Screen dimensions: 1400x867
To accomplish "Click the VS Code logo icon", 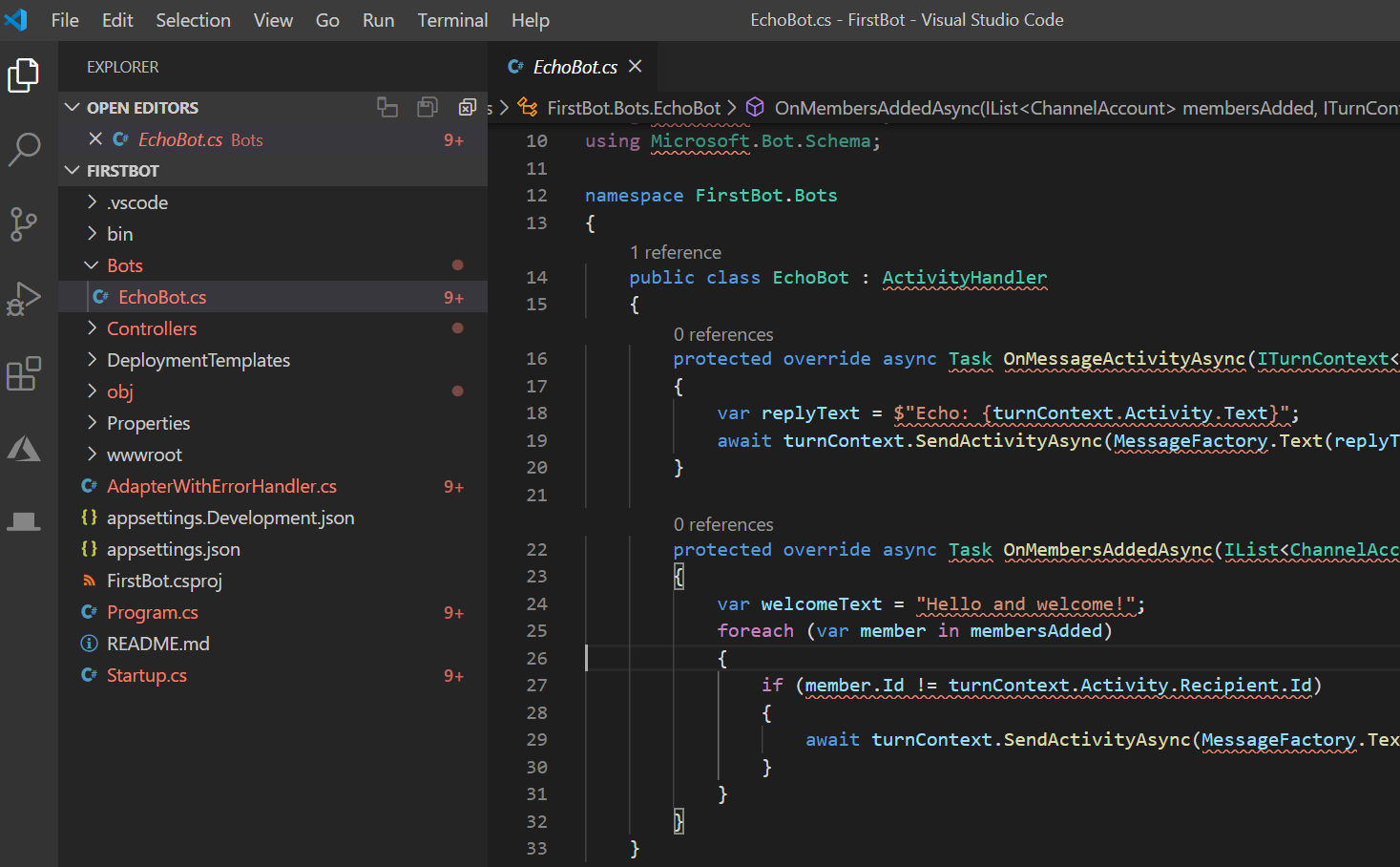I will [16, 19].
